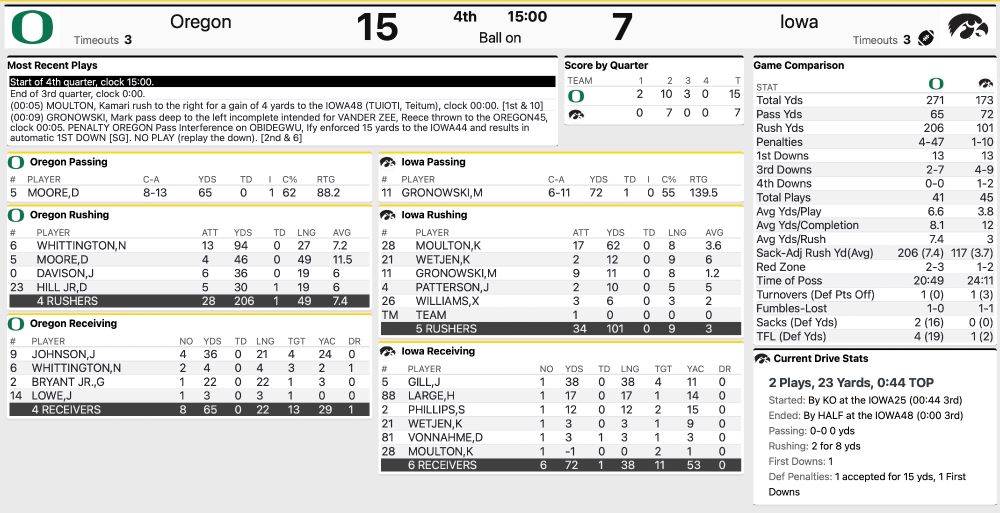The height and width of the screenshot is (513, 1000).
Task: Click the Iowa Hawkeye logo in header
Action: point(967,27)
